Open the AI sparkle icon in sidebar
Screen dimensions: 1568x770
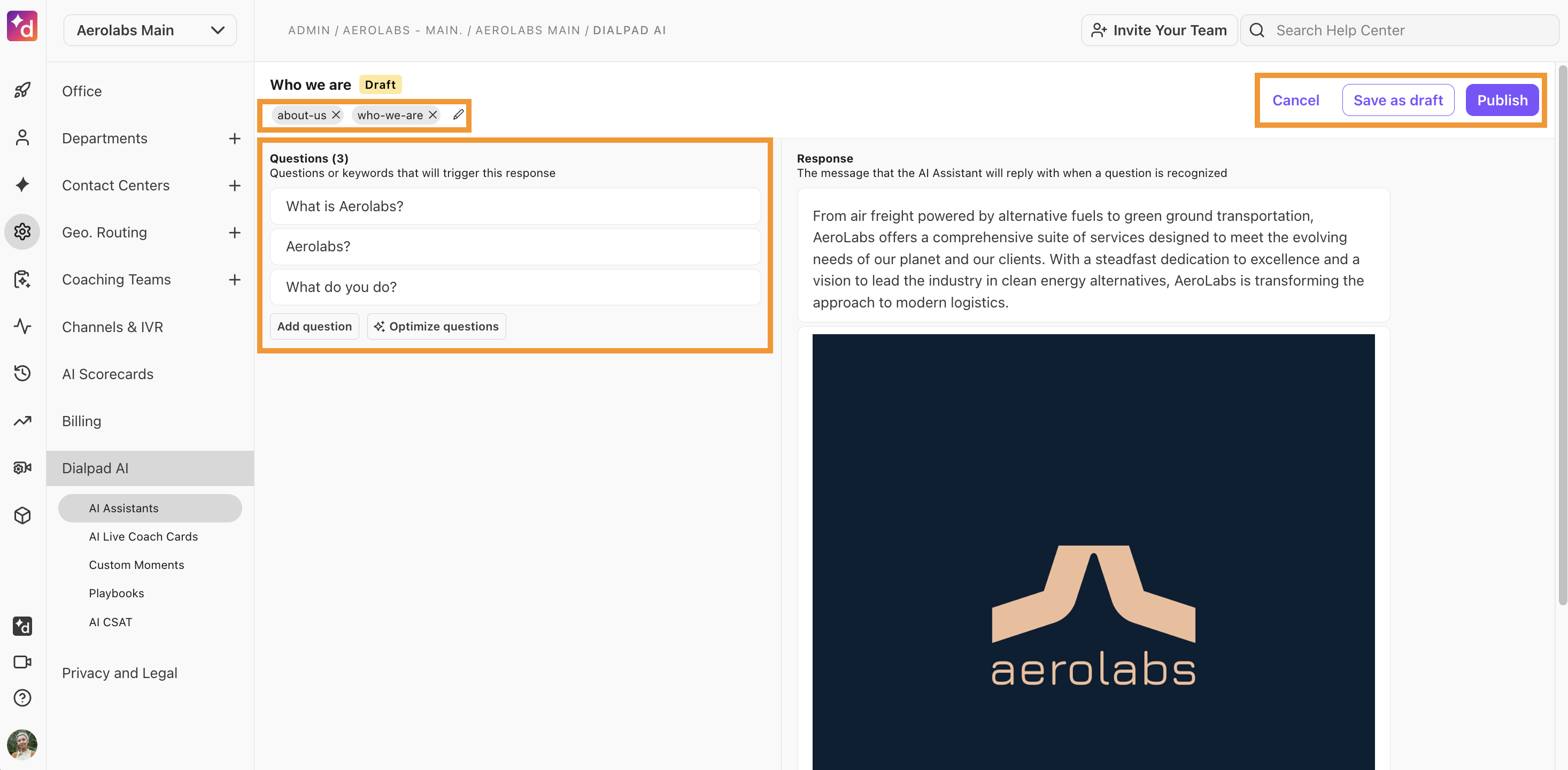tap(22, 184)
